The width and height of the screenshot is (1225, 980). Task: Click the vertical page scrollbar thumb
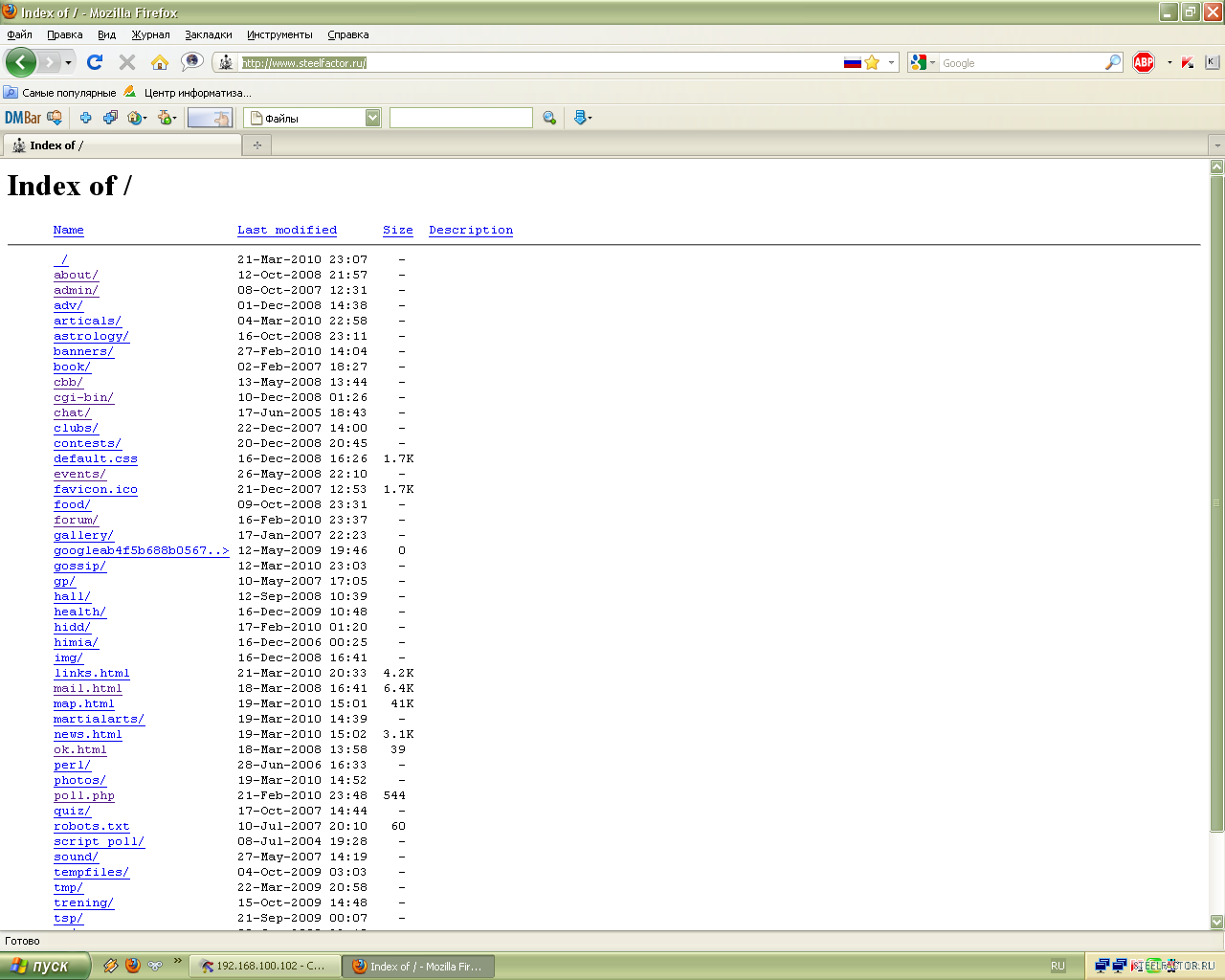(x=1216, y=502)
